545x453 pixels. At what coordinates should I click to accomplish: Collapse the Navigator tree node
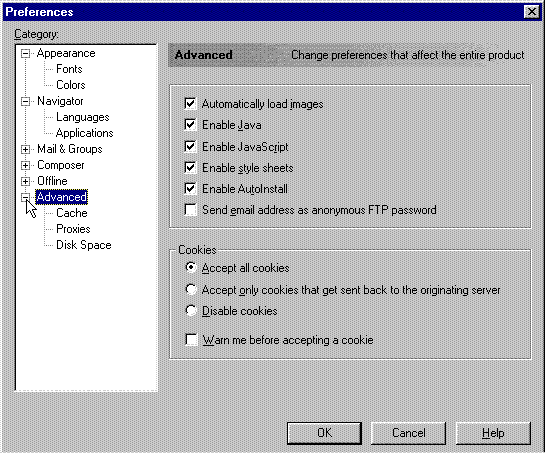(25, 102)
